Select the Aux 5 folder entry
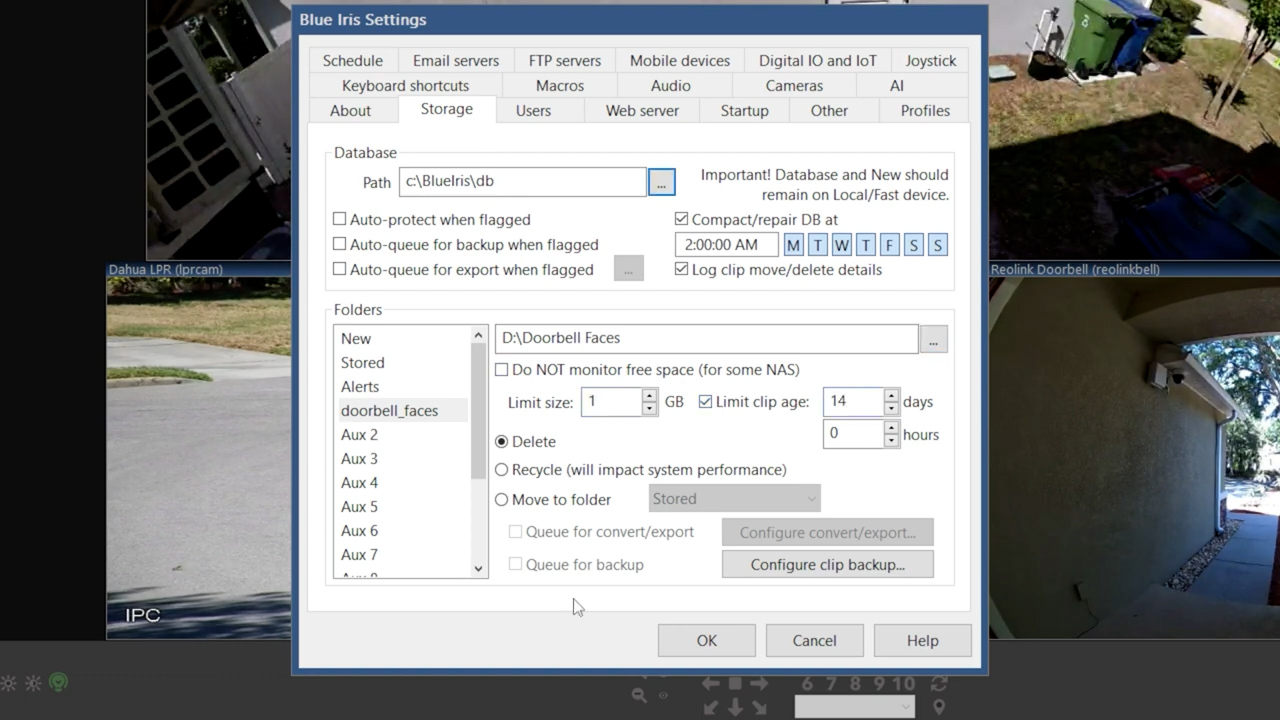The height and width of the screenshot is (720, 1280). click(403, 507)
